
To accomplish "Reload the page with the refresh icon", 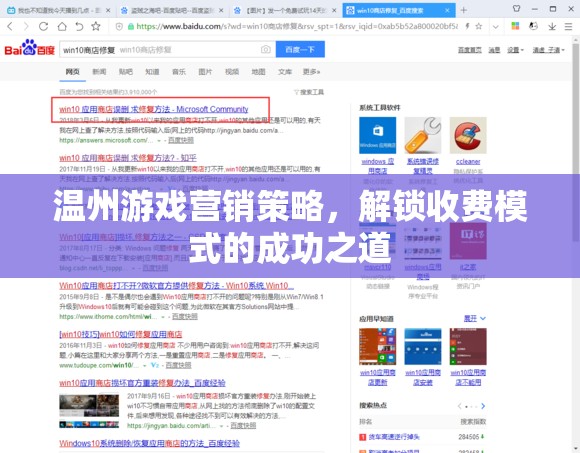I will (x=44, y=26).
